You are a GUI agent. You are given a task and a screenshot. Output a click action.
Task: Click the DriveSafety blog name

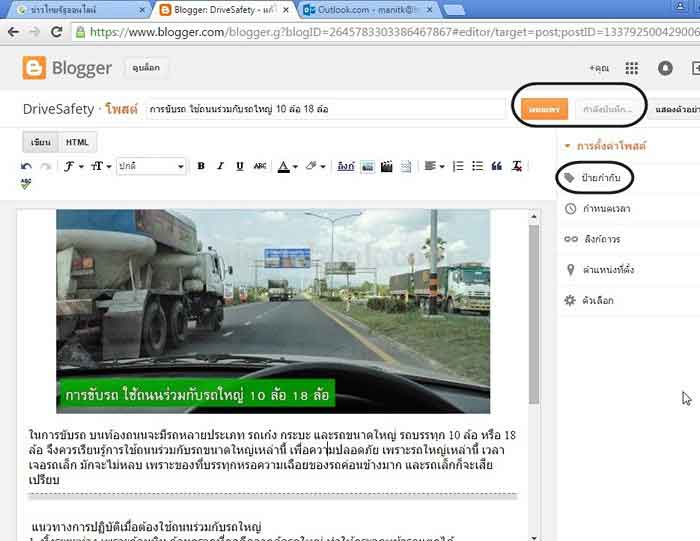(x=58, y=109)
